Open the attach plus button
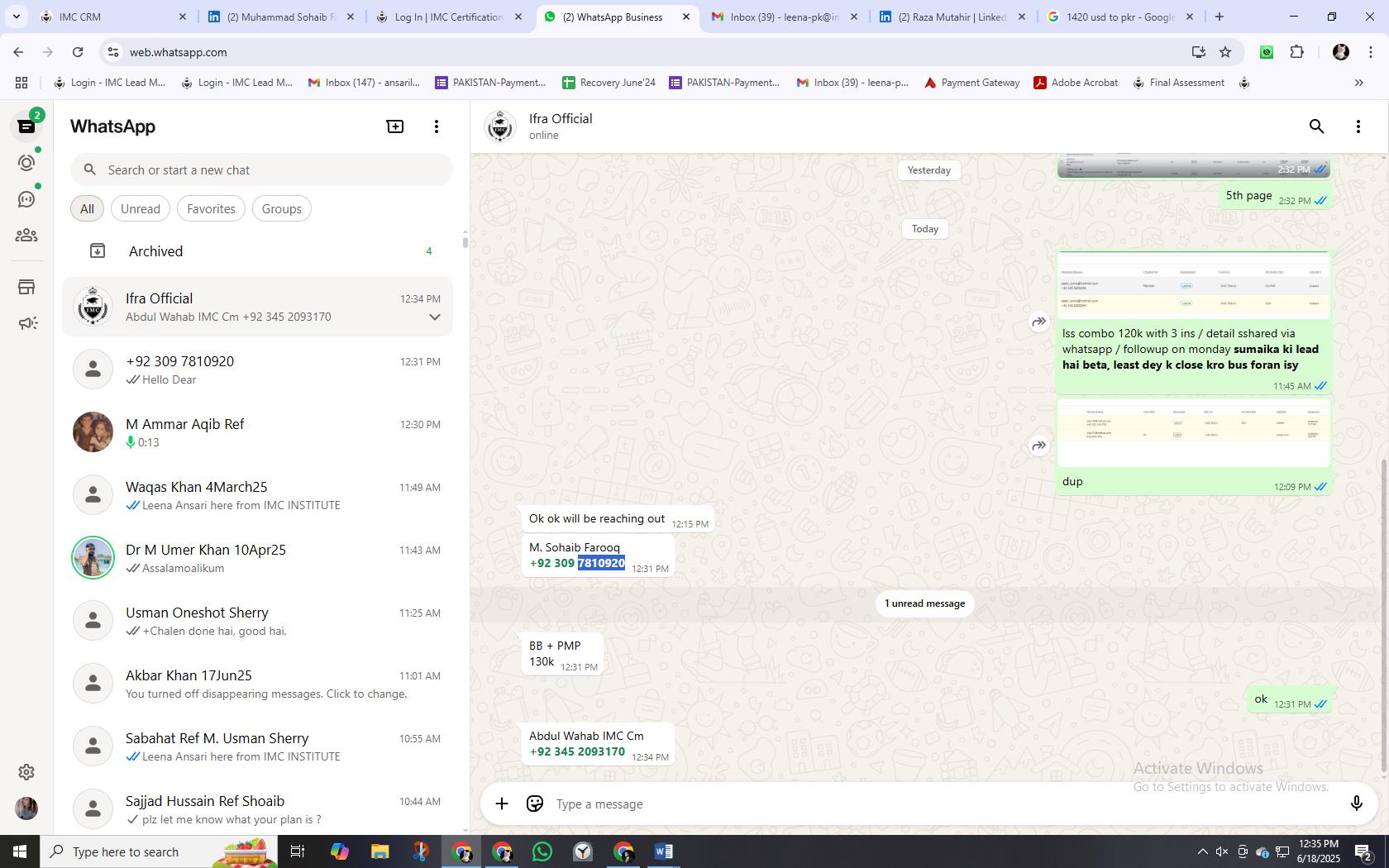Image resolution: width=1389 pixels, height=868 pixels. pos(502,804)
